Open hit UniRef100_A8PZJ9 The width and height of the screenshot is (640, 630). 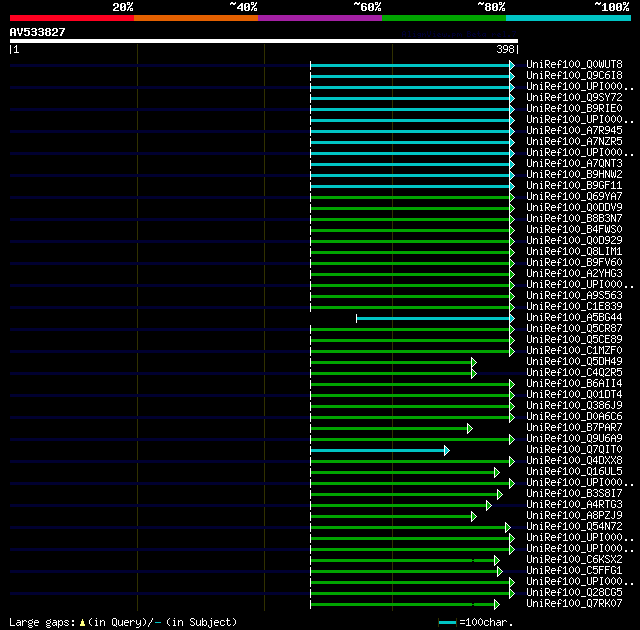[574, 516]
